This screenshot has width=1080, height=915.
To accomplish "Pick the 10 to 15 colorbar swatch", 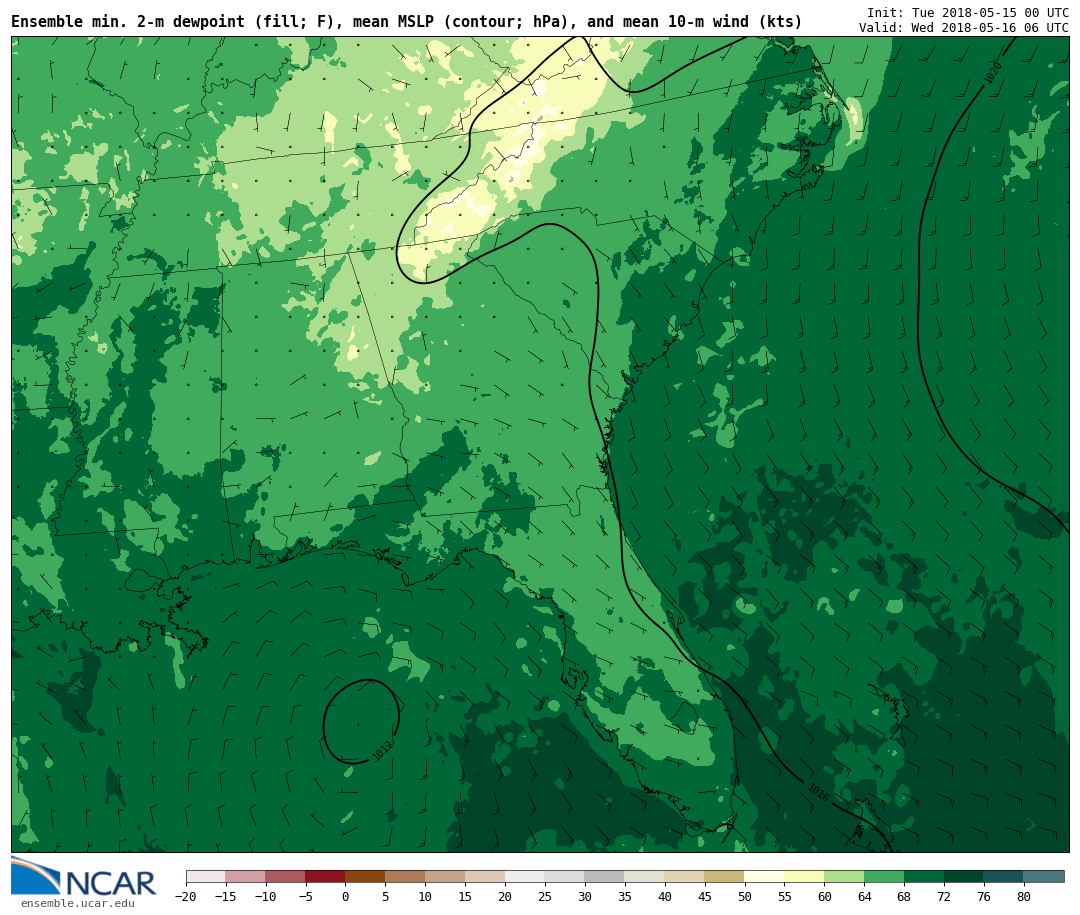I will [x=446, y=876].
